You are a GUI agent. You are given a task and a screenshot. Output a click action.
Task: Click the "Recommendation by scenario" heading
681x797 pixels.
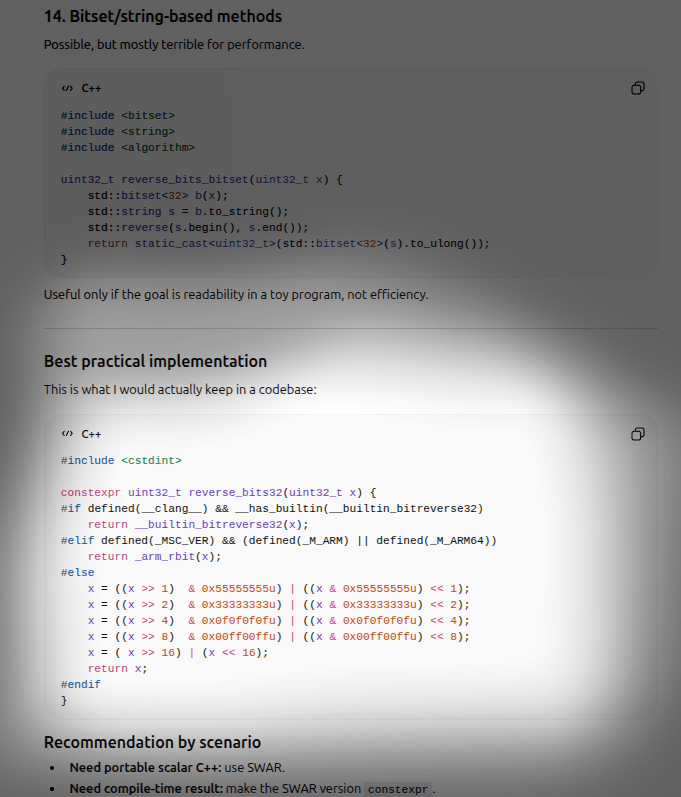(x=152, y=742)
